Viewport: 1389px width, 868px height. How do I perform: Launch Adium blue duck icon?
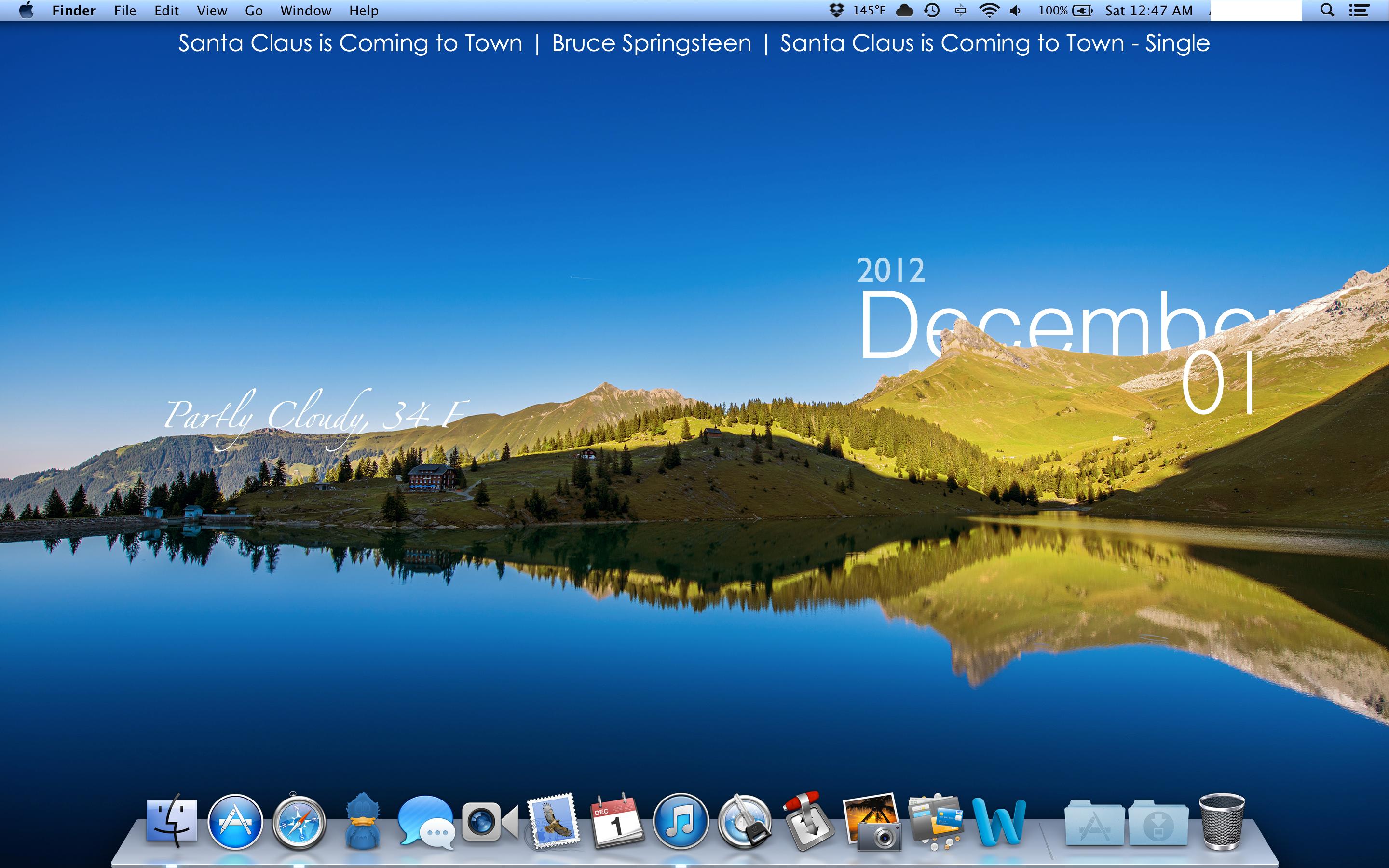363,821
